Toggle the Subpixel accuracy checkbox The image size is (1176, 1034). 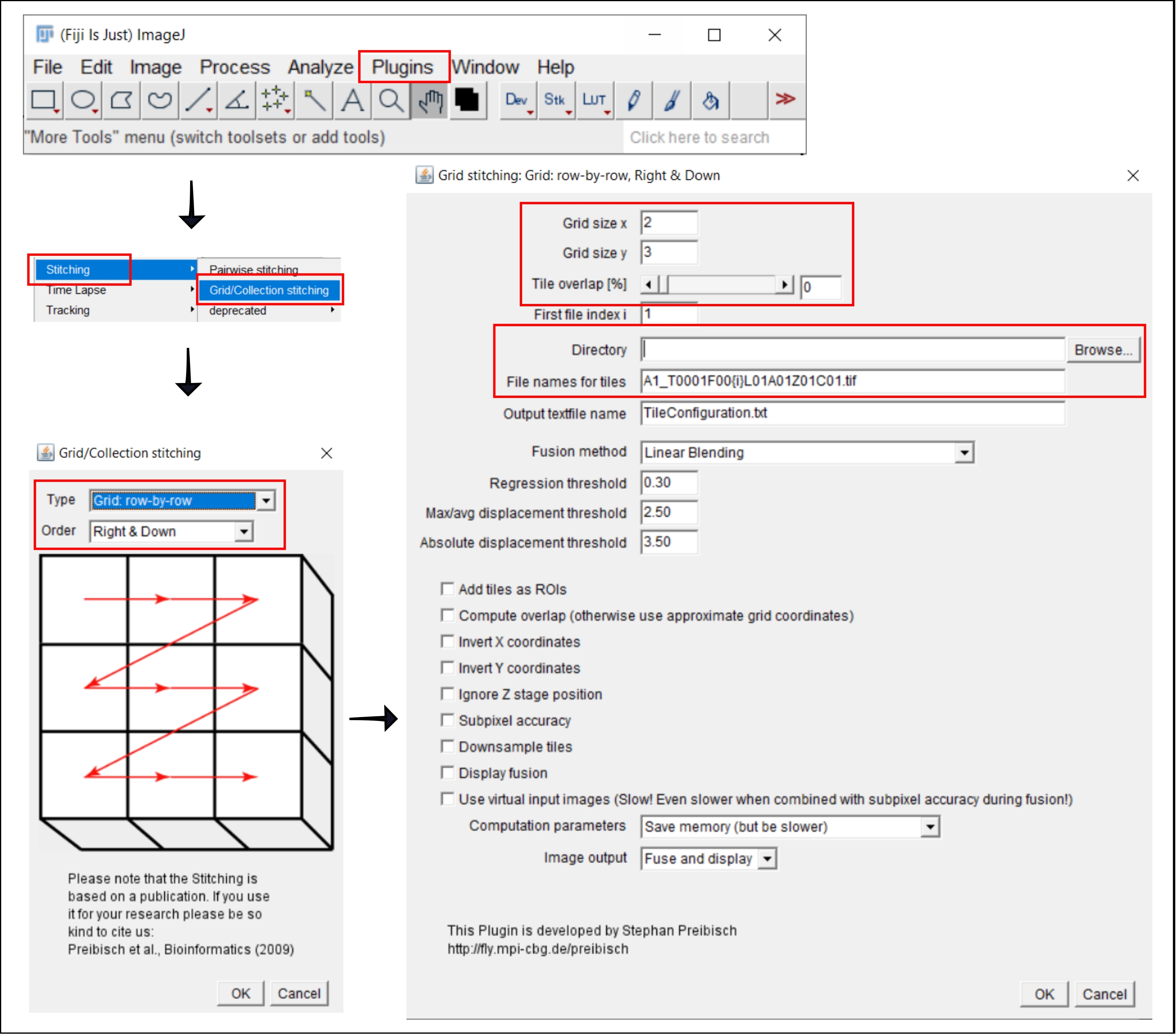[447, 720]
